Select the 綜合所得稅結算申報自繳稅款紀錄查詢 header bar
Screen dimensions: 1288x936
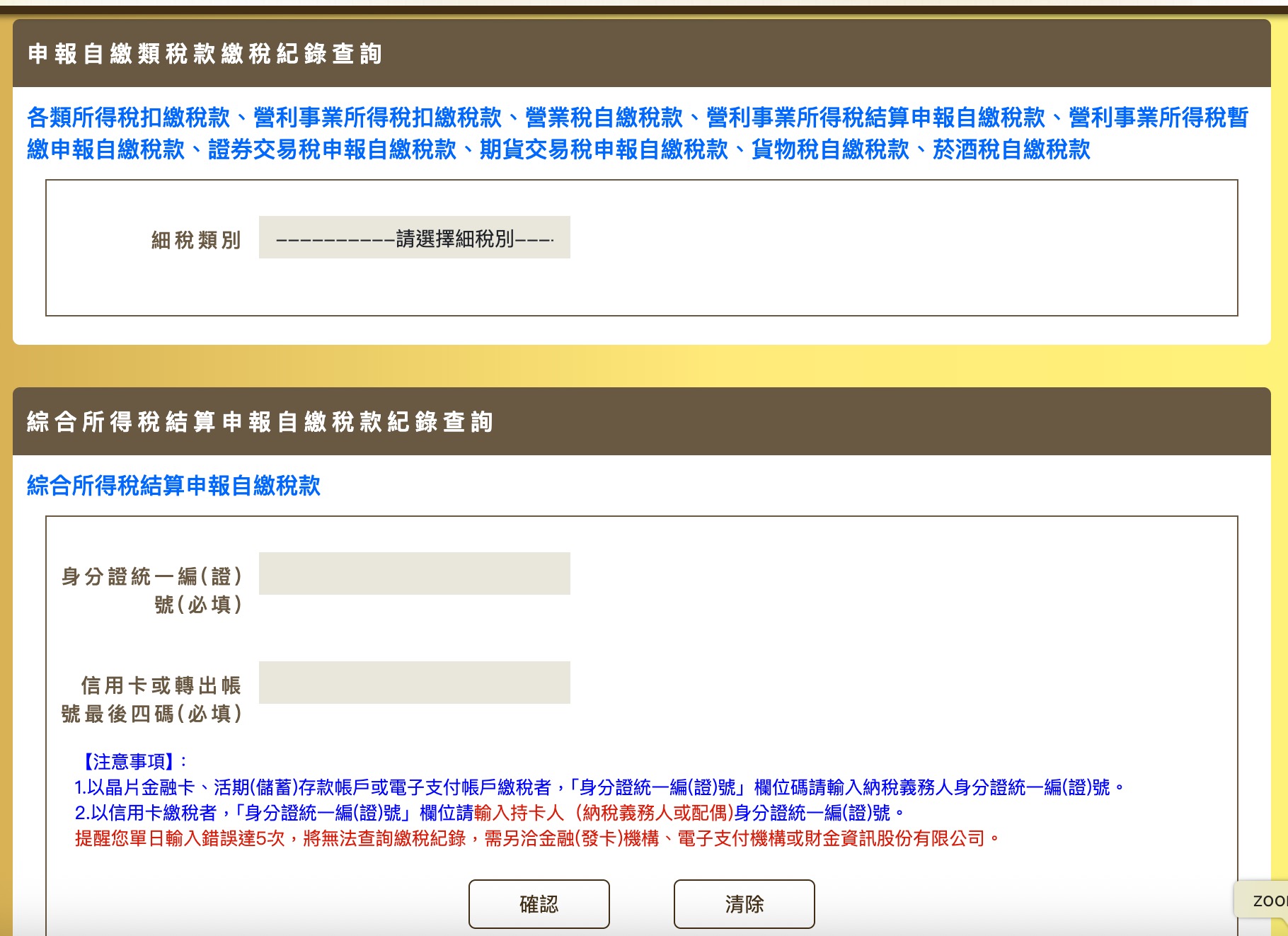click(x=260, y=422)
